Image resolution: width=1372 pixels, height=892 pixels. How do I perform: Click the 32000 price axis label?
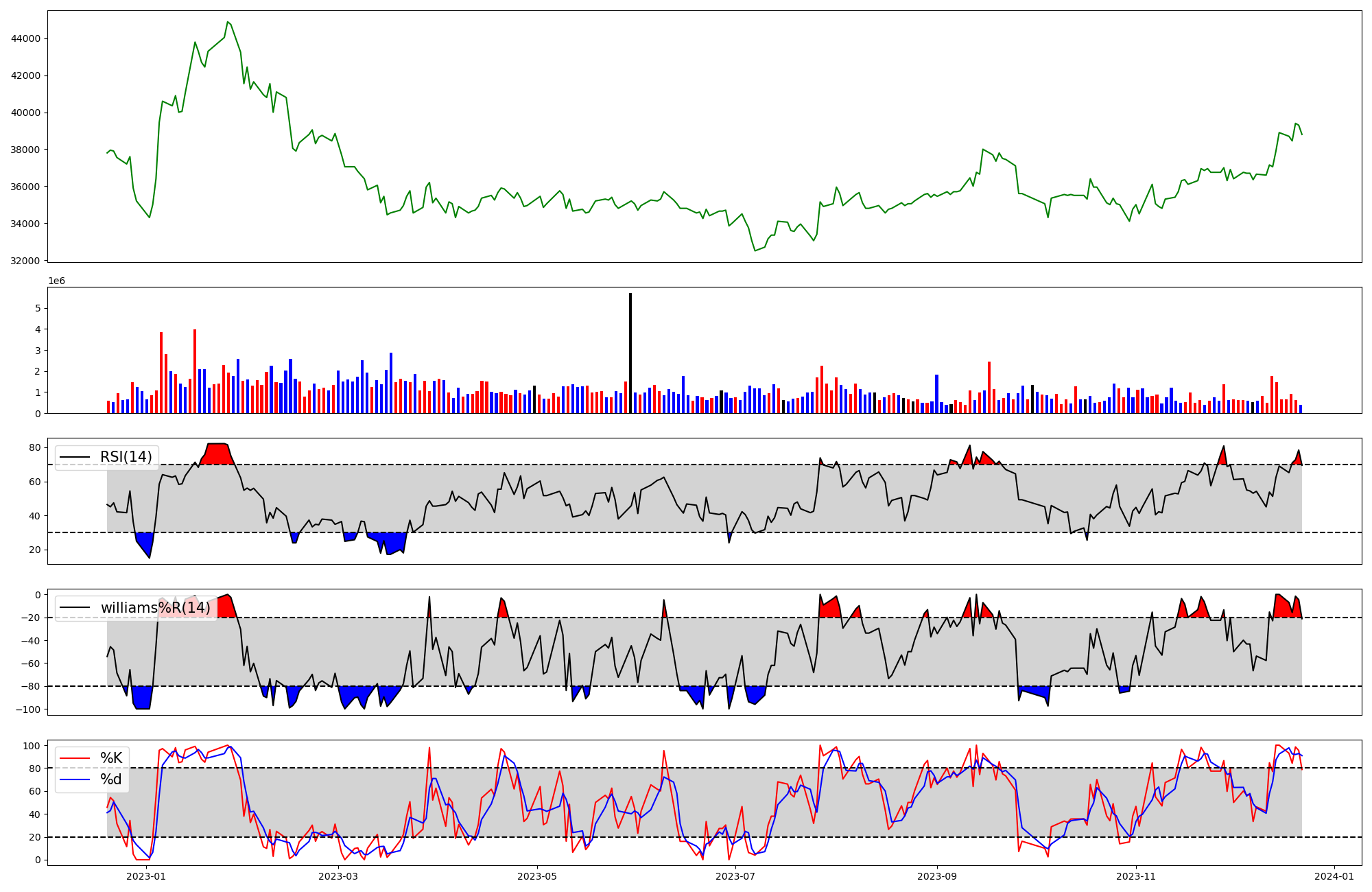26,261
